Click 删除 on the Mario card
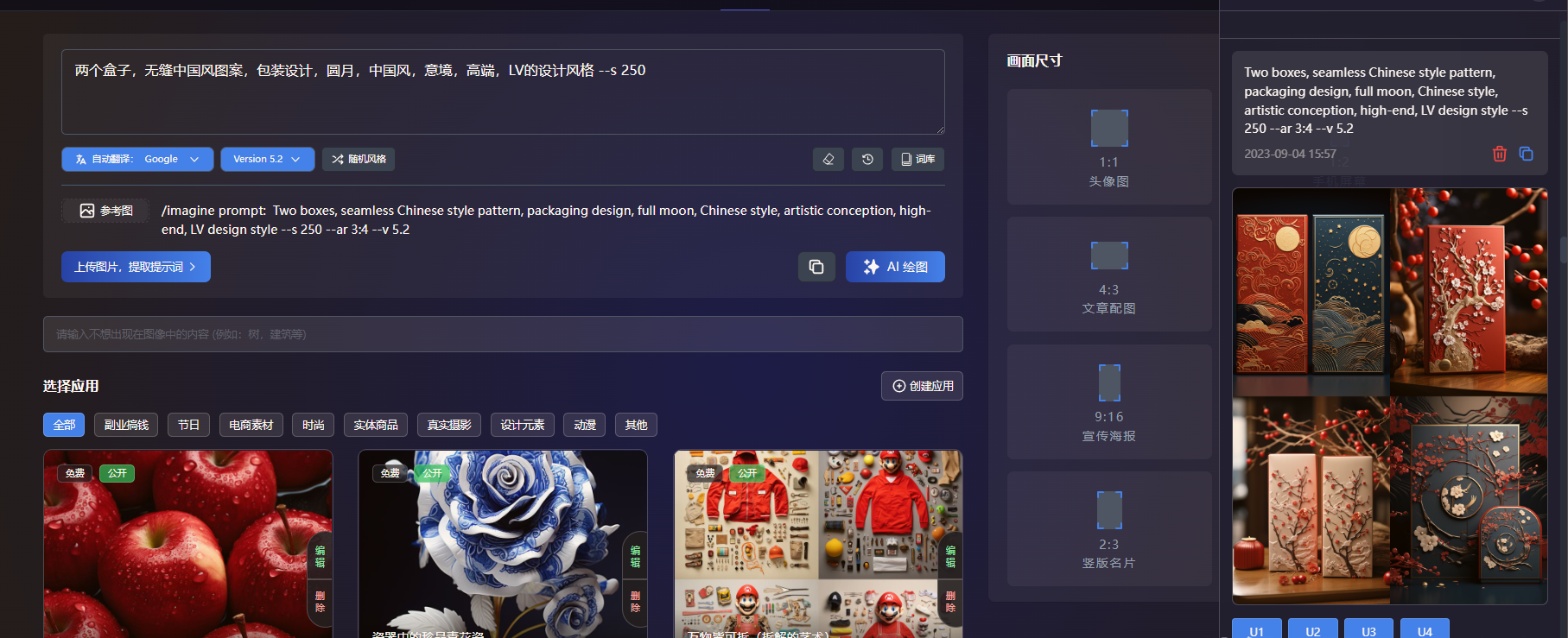This screenshot has width=1568, height=638. (950, 602)
